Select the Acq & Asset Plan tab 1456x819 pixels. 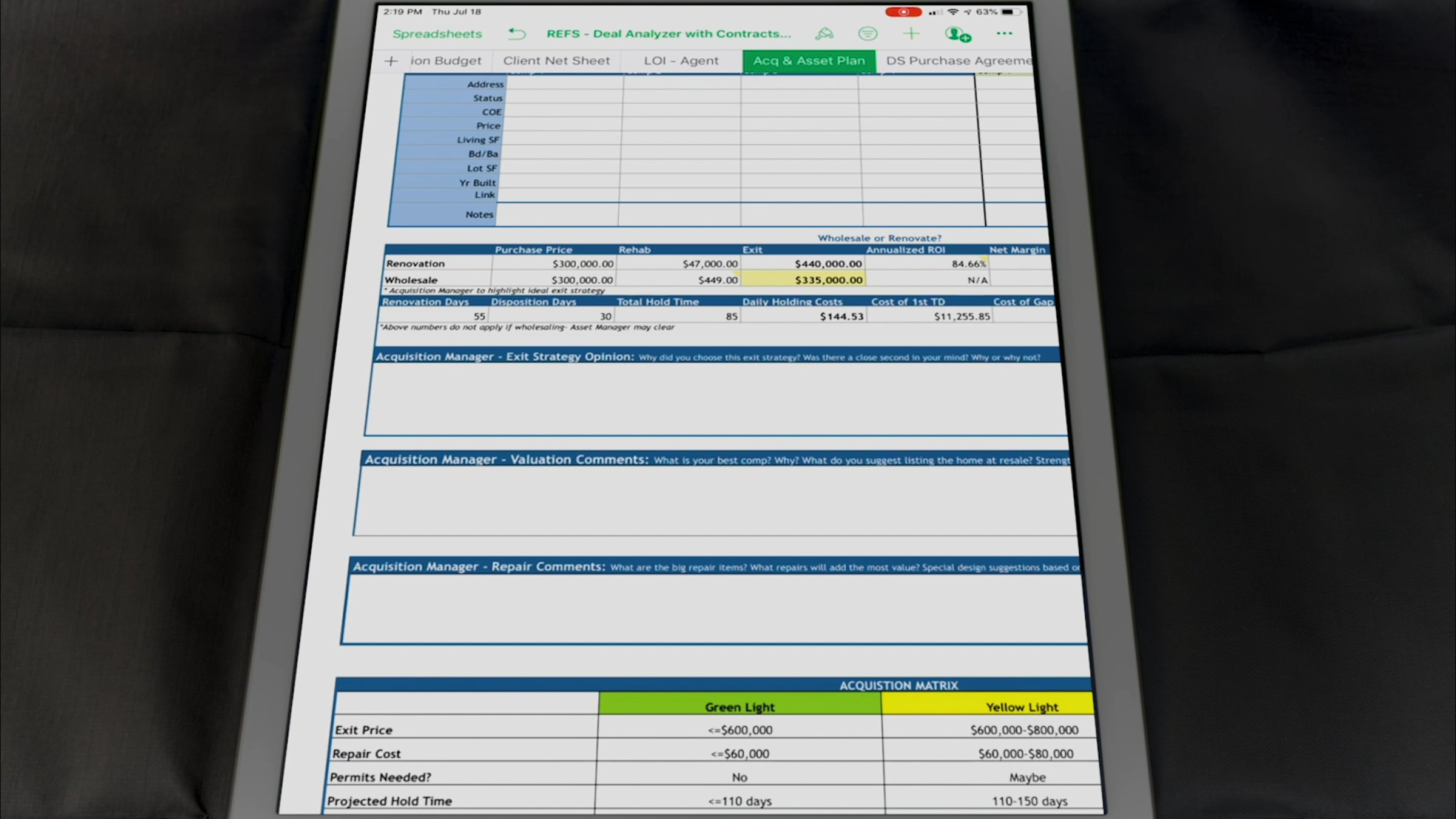809,61
